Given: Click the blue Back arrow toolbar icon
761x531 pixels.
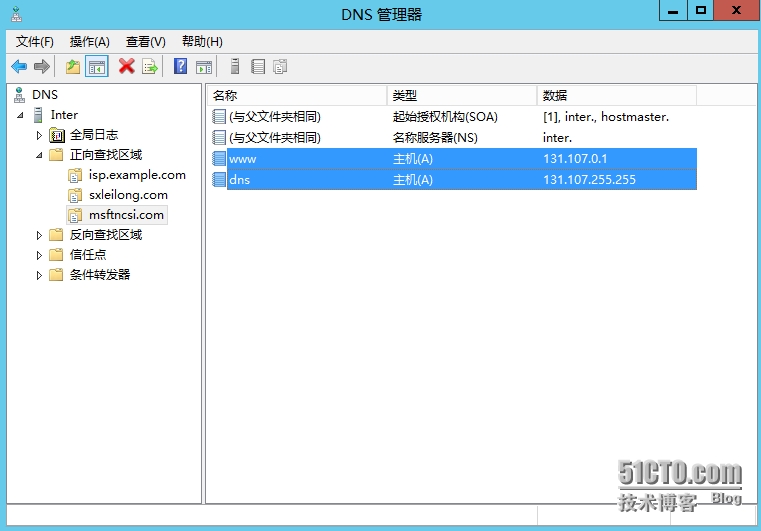Looking at the screenshot, I should [19, 66].
